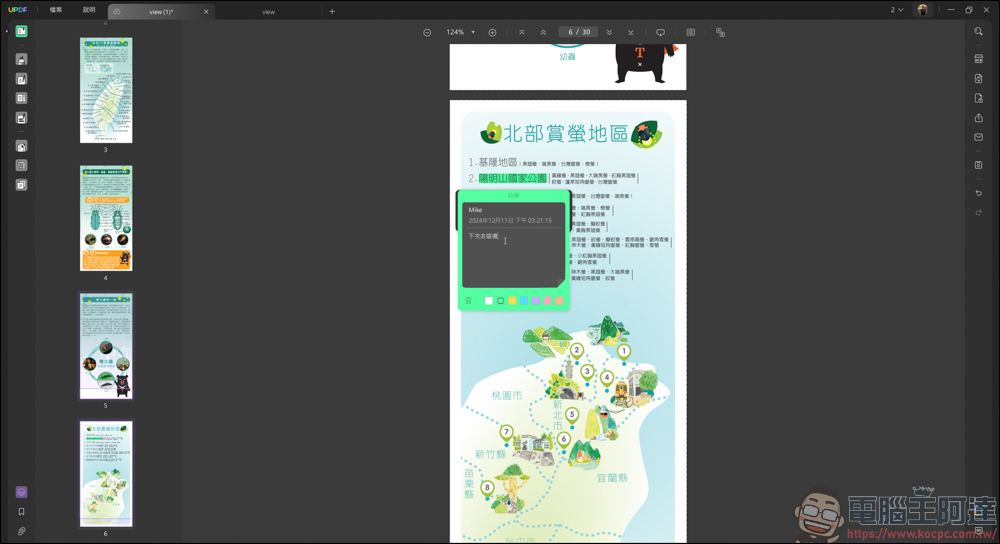The width and height of the screenshot is (1000, 544).
Task: Open the share/export upload icon on right
Action: (x=978, y=118)
